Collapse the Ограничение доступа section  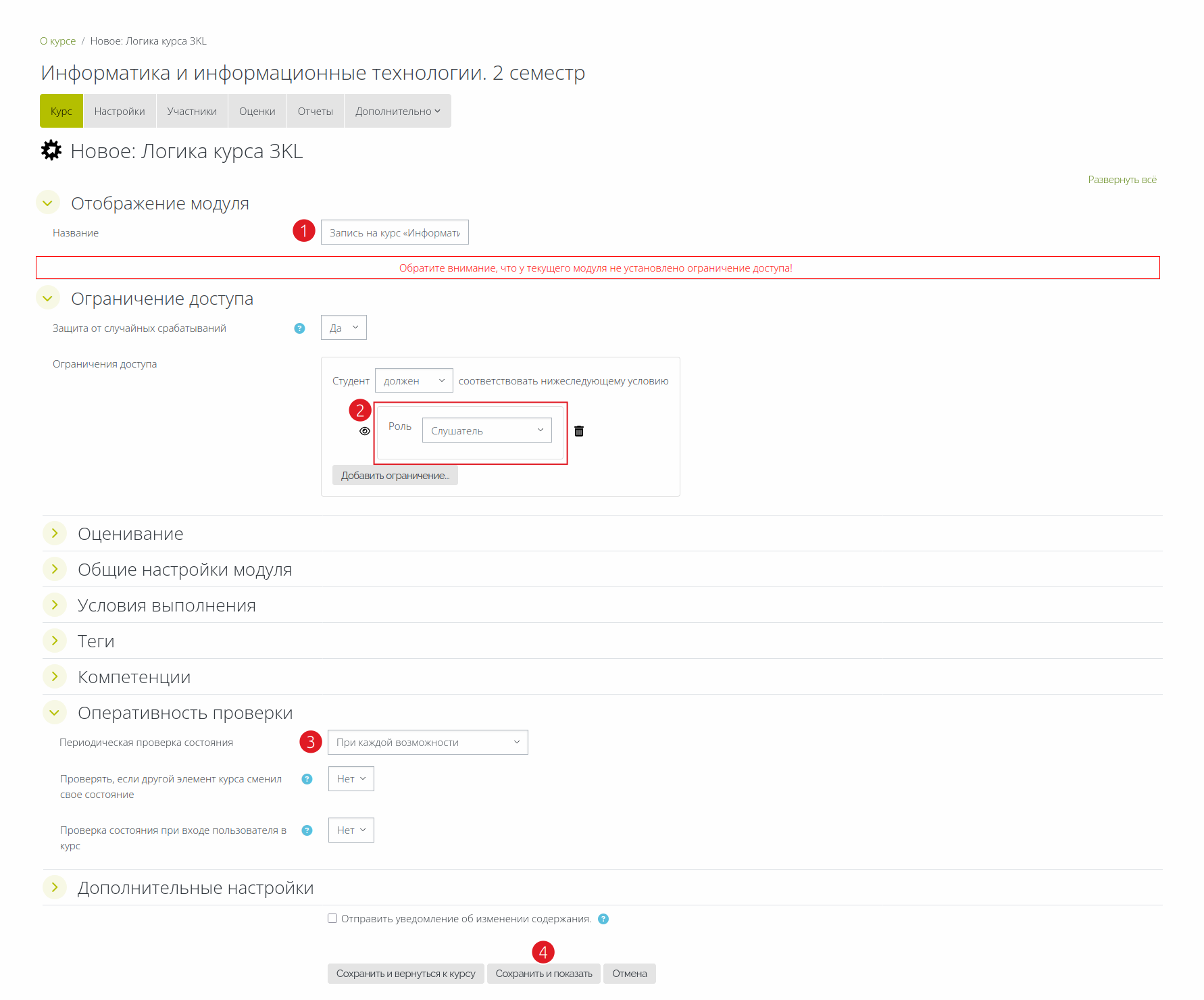click(x=48, y=299)
